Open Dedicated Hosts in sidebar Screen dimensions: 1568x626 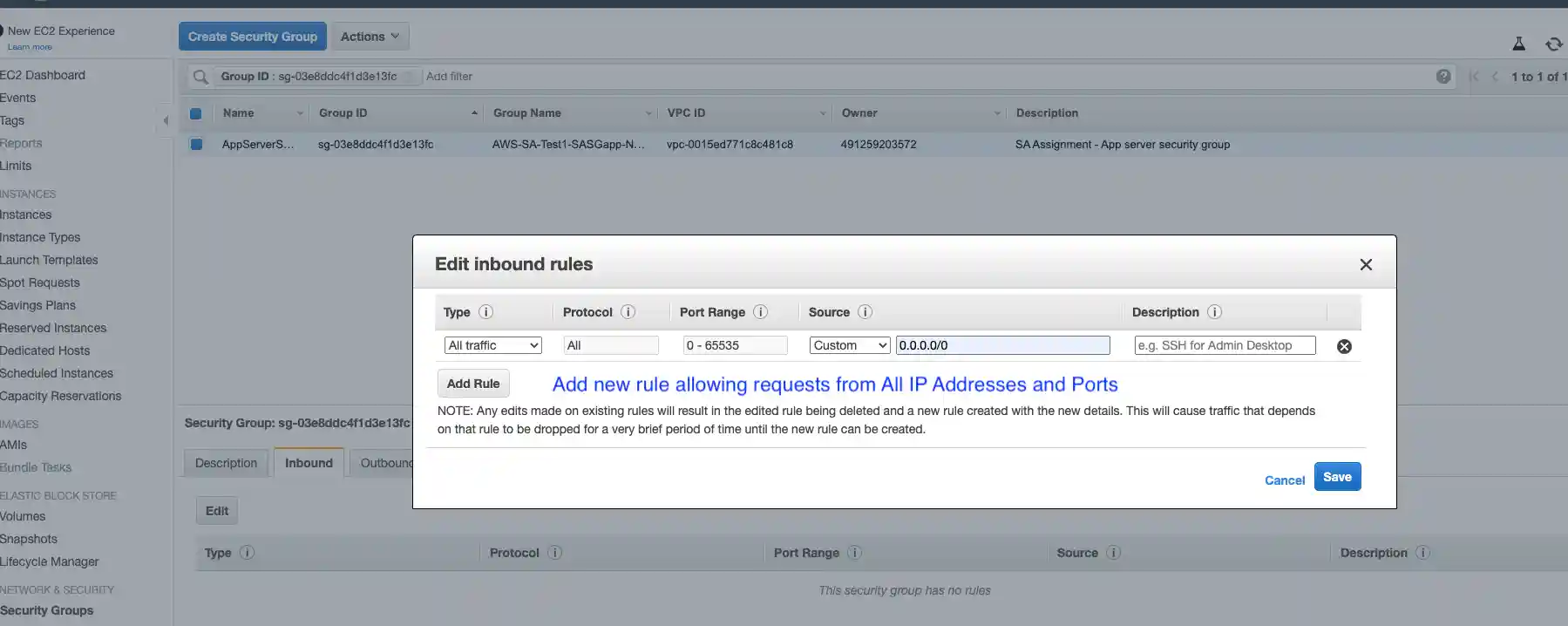pyautogui.click(x=44, y=350)
